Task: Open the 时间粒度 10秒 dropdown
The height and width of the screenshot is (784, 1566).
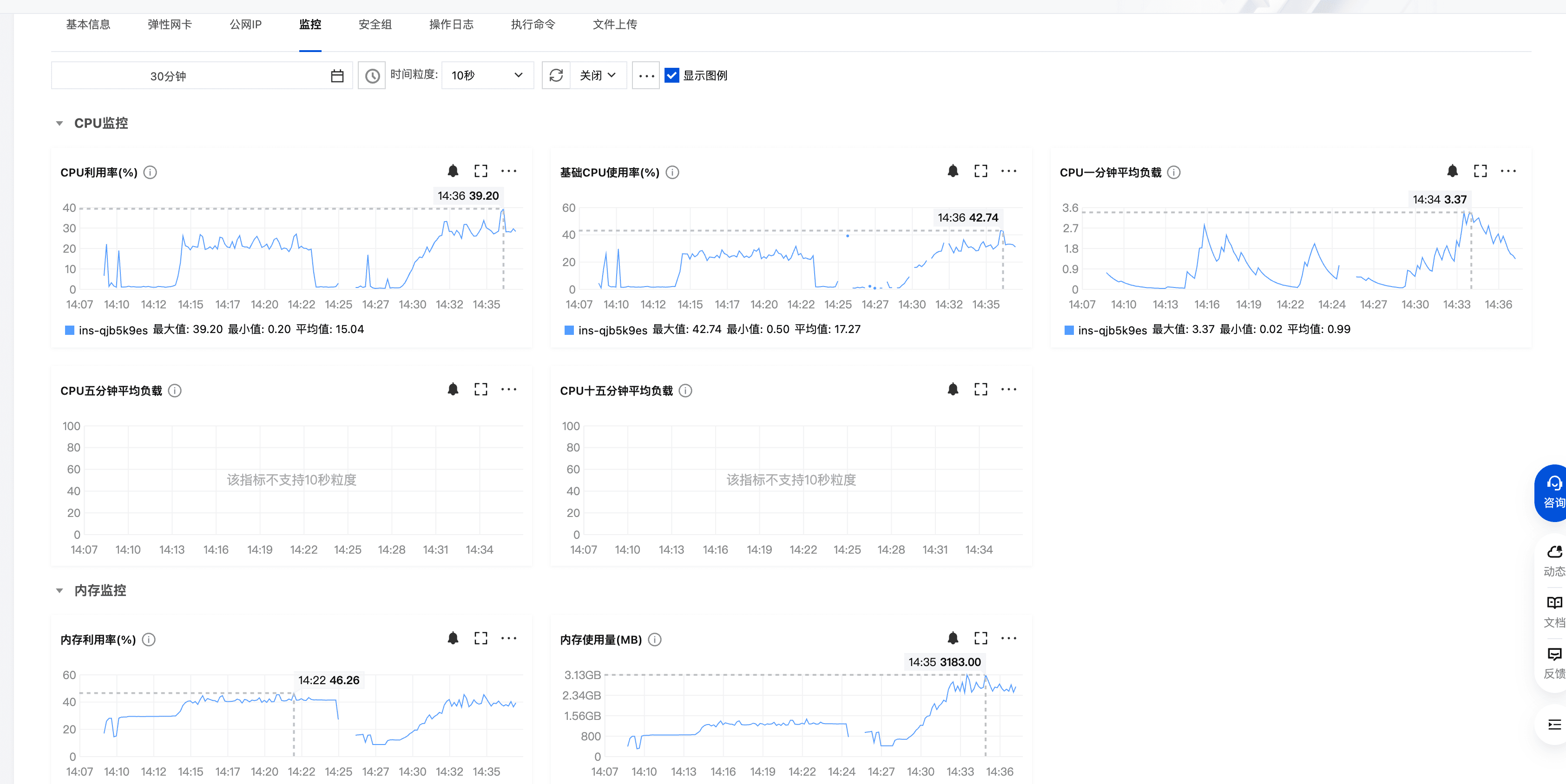Action: (x=487, y=75)
